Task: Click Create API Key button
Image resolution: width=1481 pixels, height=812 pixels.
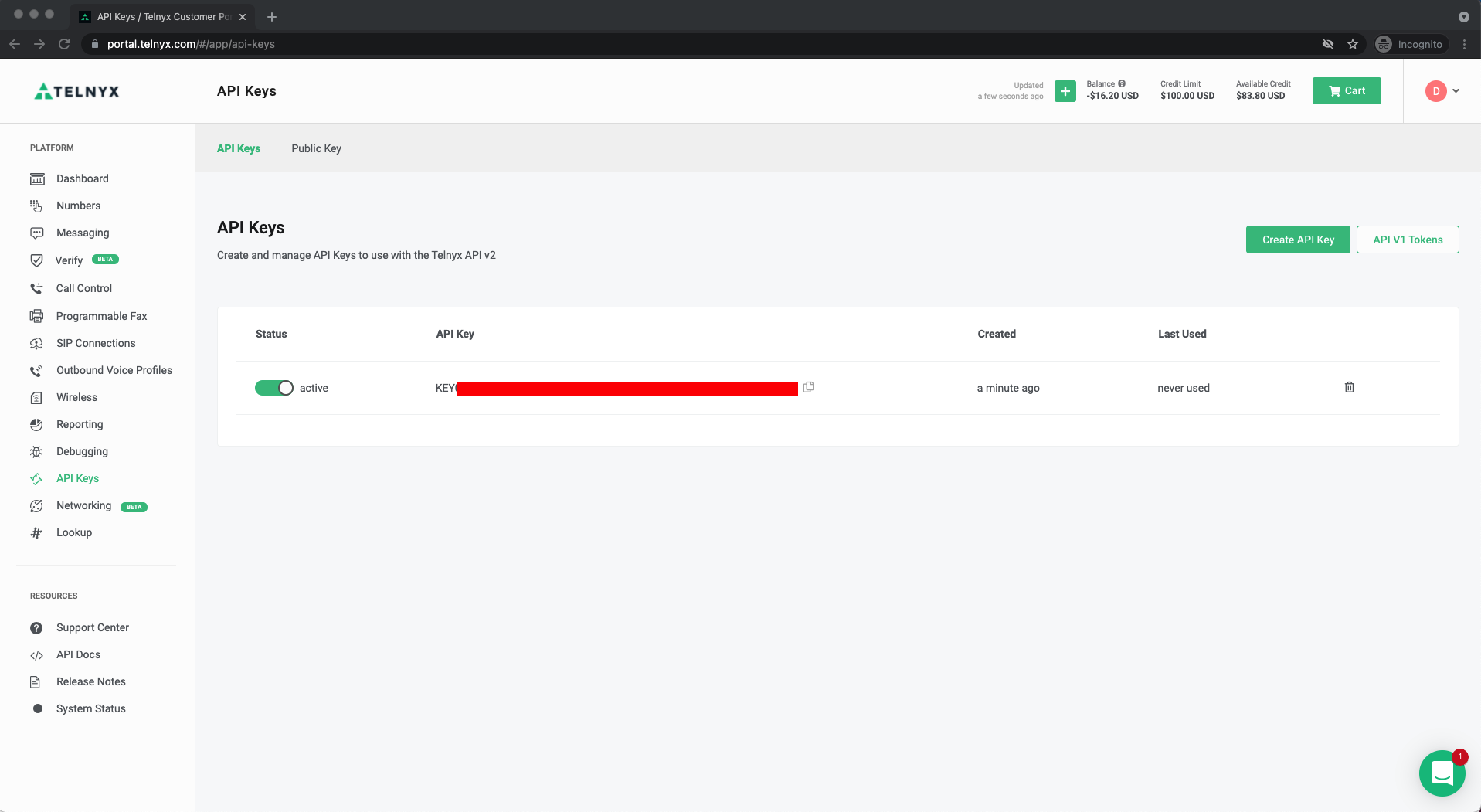Action: click(x=1298, y=240)
